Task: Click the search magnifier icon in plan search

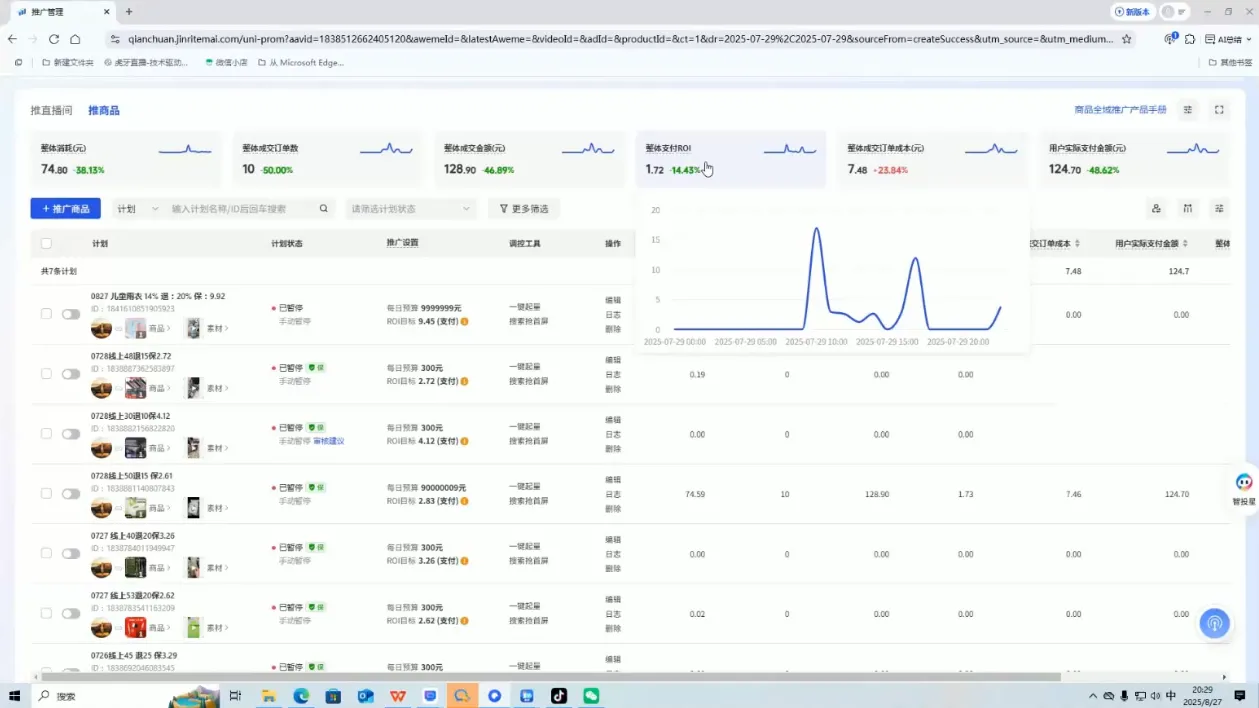Action: point(323,209)
